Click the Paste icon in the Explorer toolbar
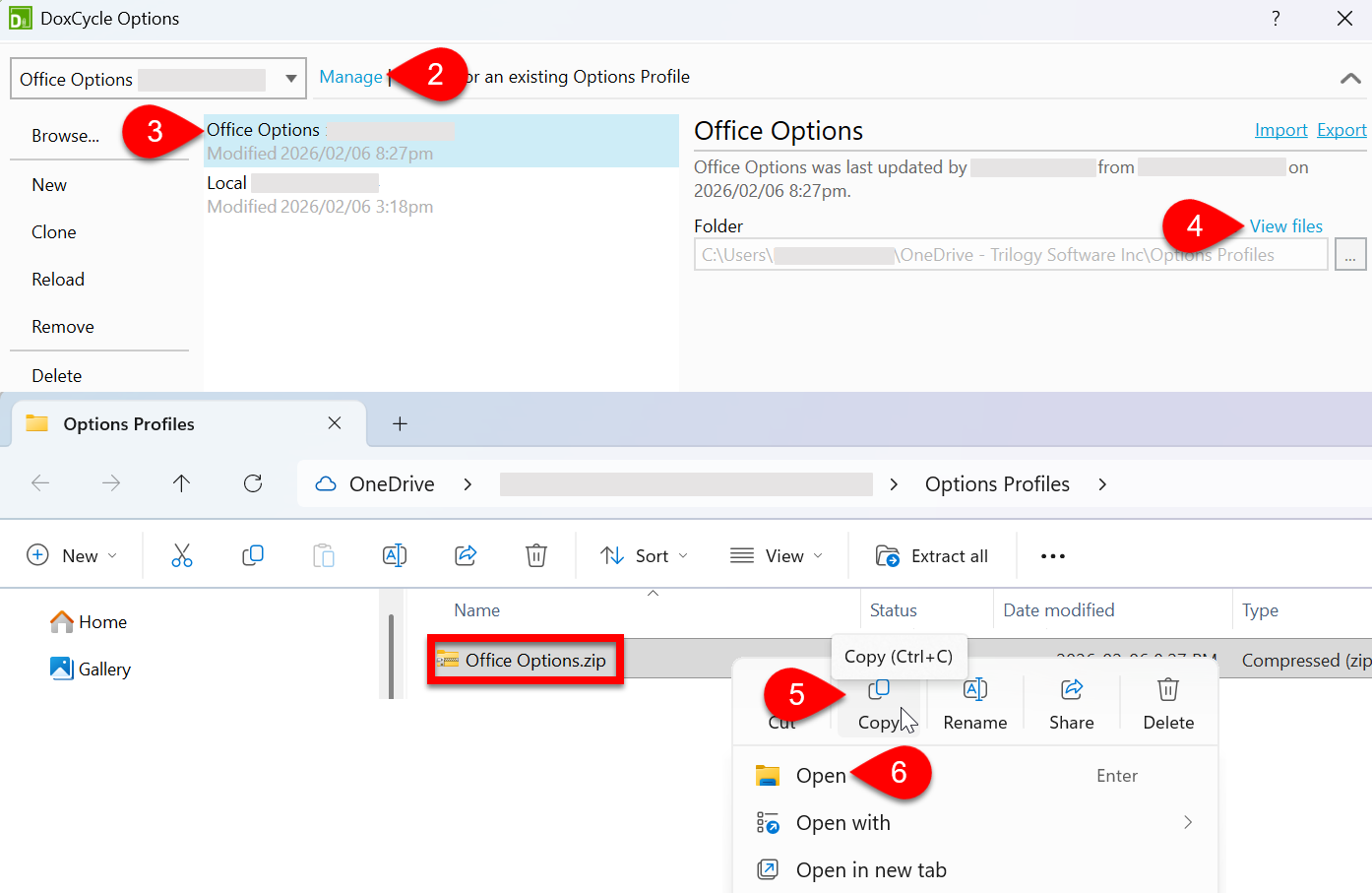The height and width of the screenshot is (893, 1372). pyautogui.click(x=324, y=555)
